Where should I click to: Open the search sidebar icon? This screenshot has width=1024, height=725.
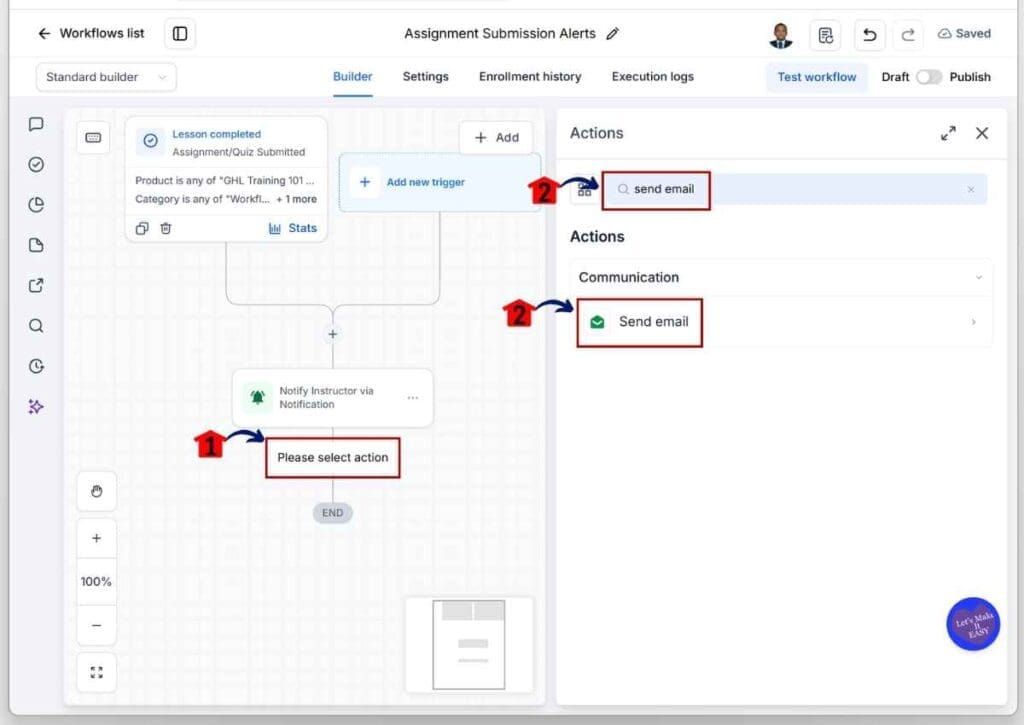(36, 326)
